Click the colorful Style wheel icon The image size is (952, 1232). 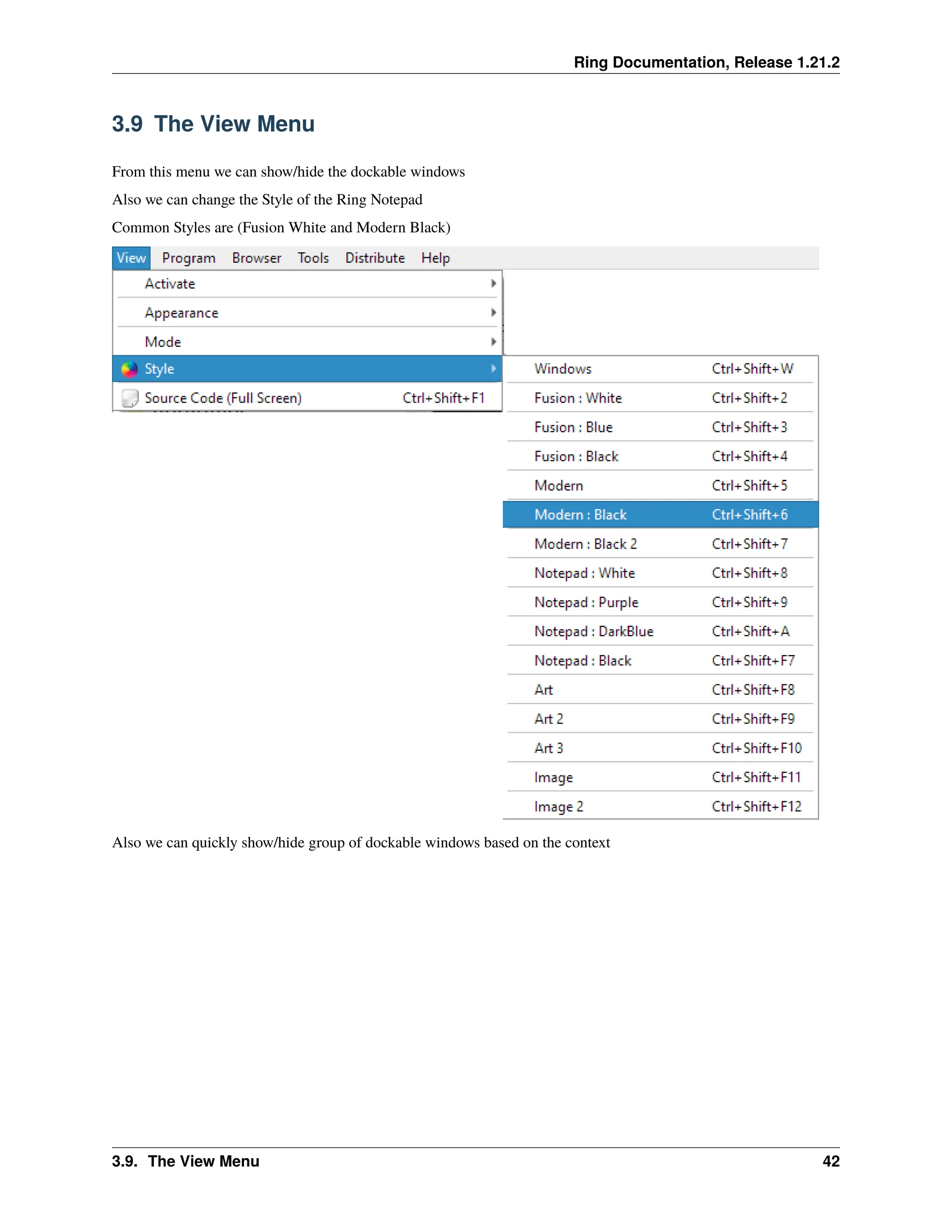(x=129, y=369)
